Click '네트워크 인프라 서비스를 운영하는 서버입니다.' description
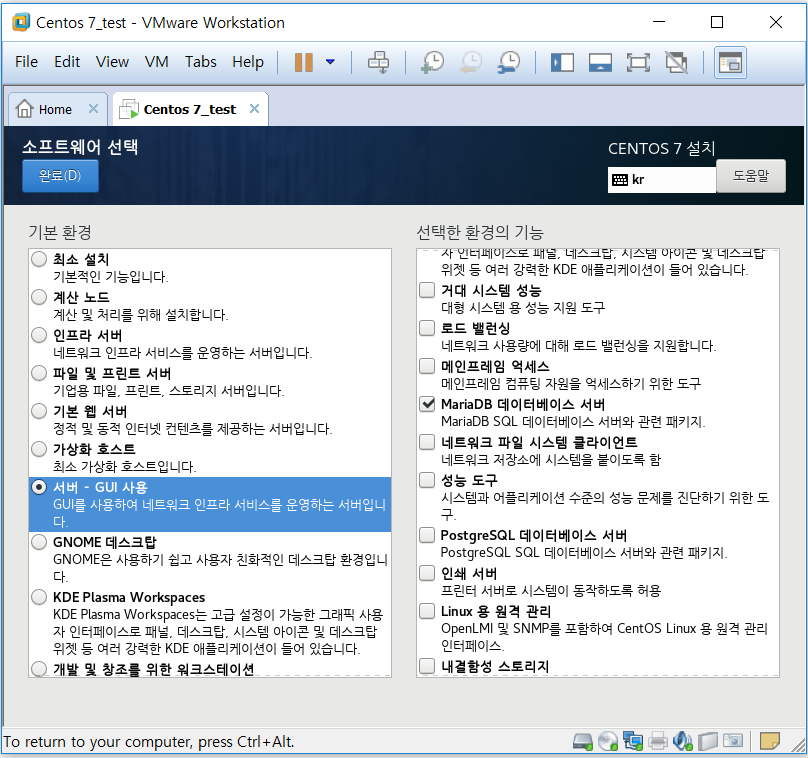Viewport: 808px width, 758px height. point(182,353)
